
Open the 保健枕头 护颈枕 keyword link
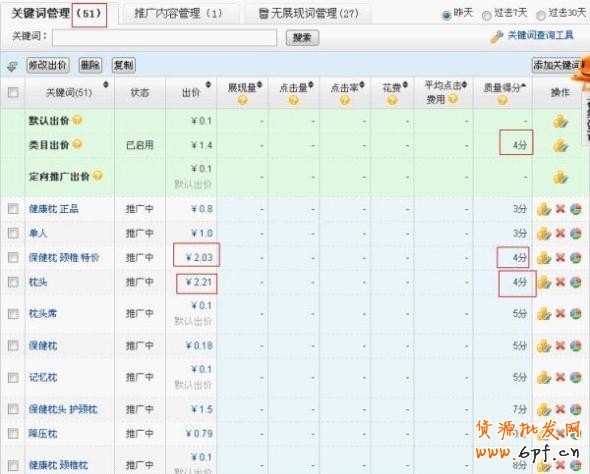pyautogui.click(x=63, y=409)
